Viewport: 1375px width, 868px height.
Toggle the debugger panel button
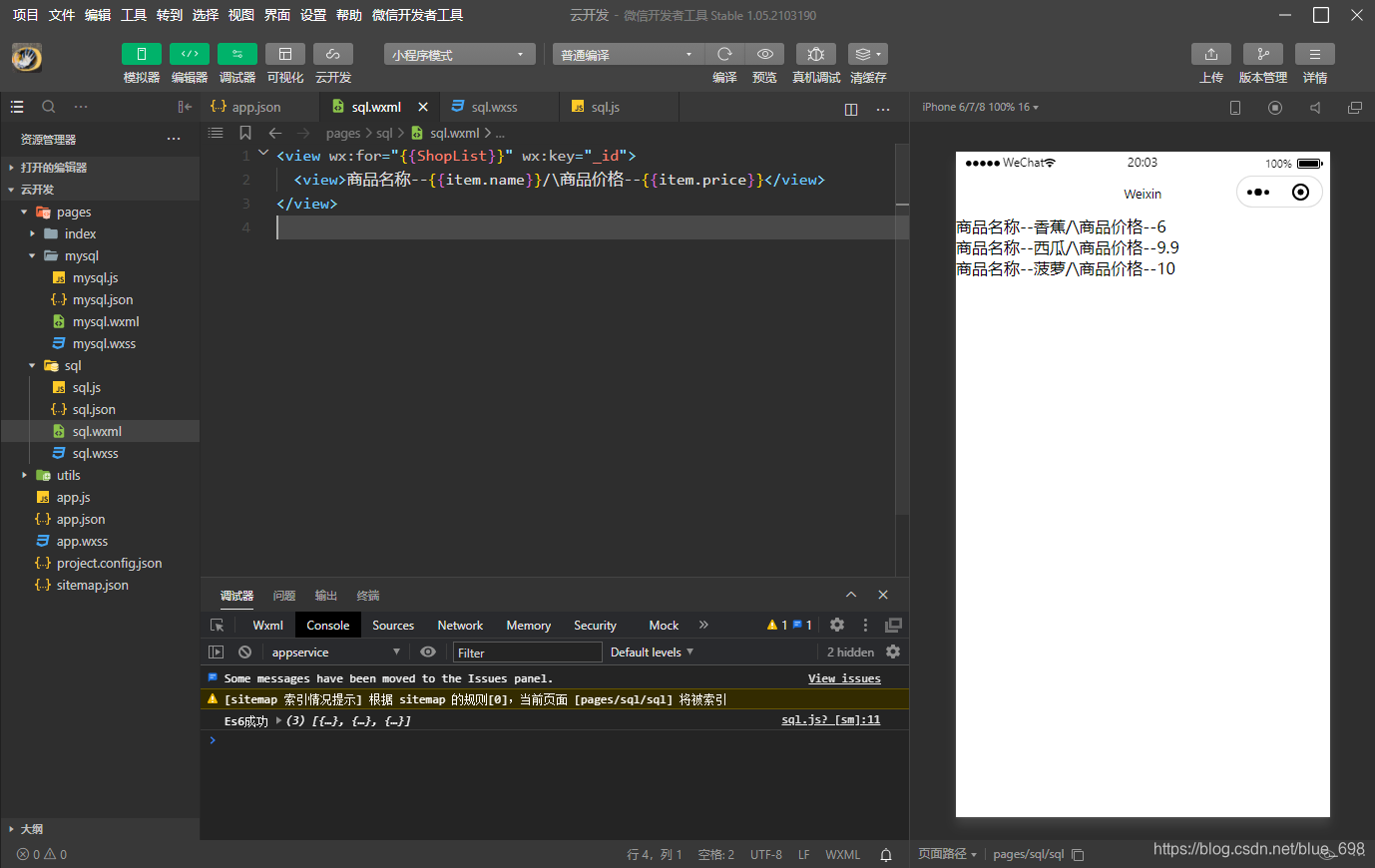237,54
